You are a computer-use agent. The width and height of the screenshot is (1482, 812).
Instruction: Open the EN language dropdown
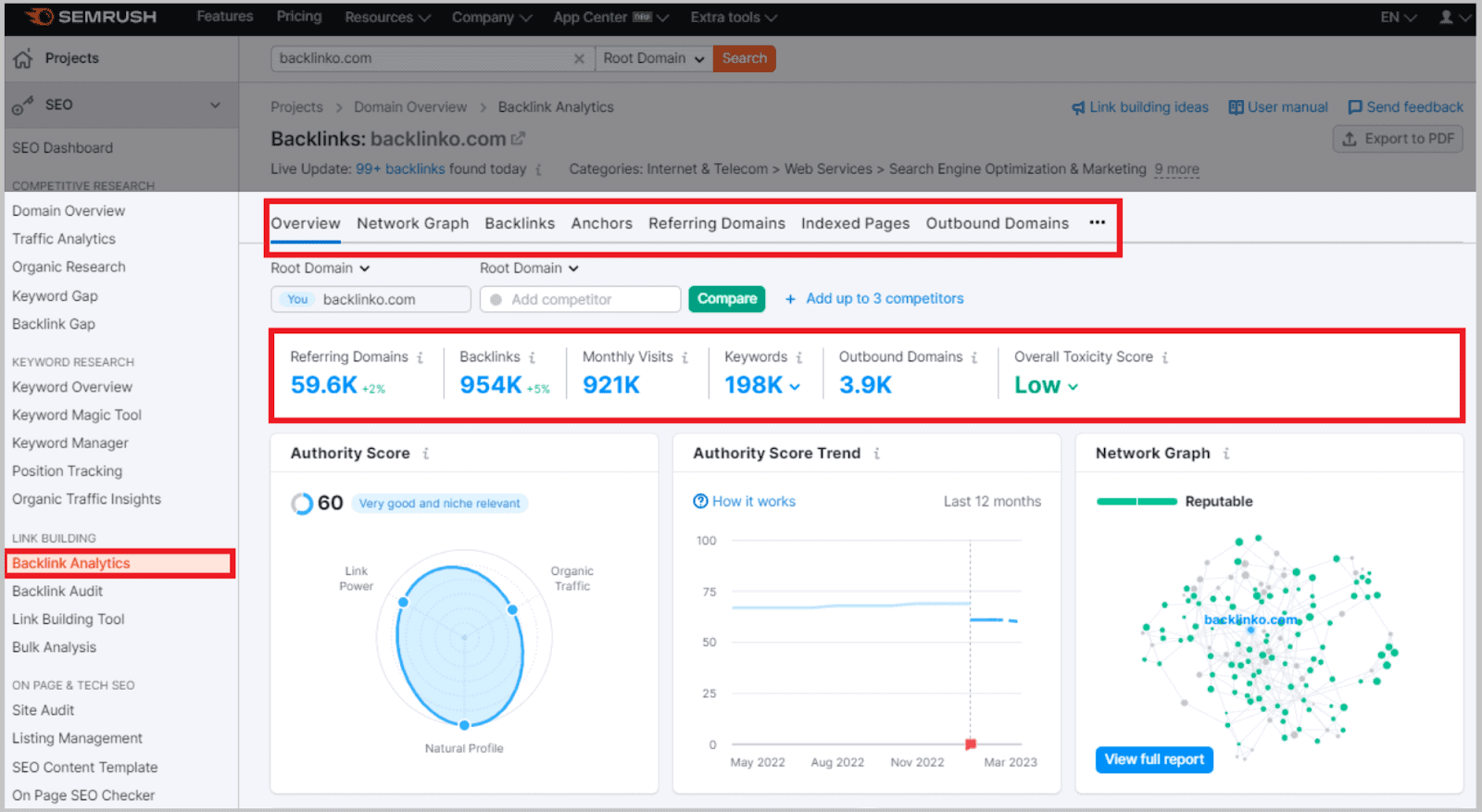pos(1399,17)
